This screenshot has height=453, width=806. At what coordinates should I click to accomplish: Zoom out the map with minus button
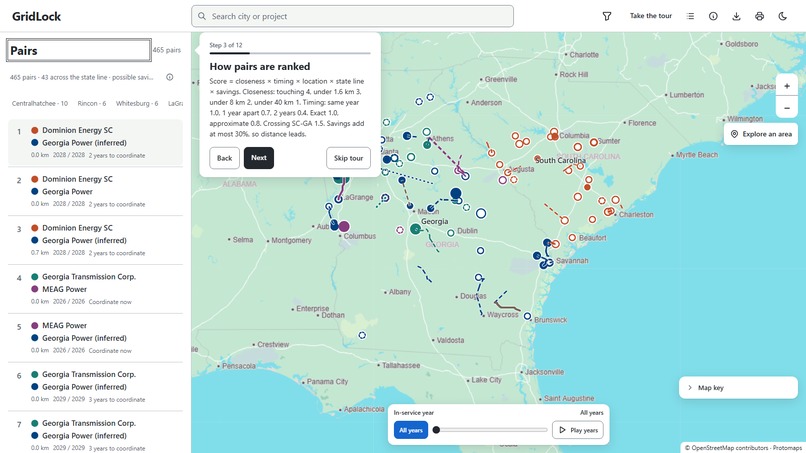point(786,108)
